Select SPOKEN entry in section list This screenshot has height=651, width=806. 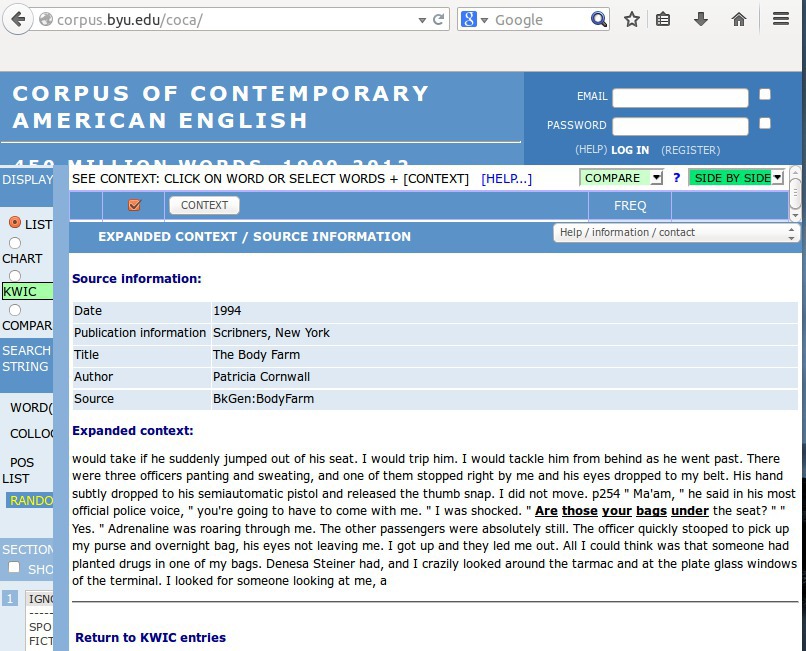pos(41,627)
